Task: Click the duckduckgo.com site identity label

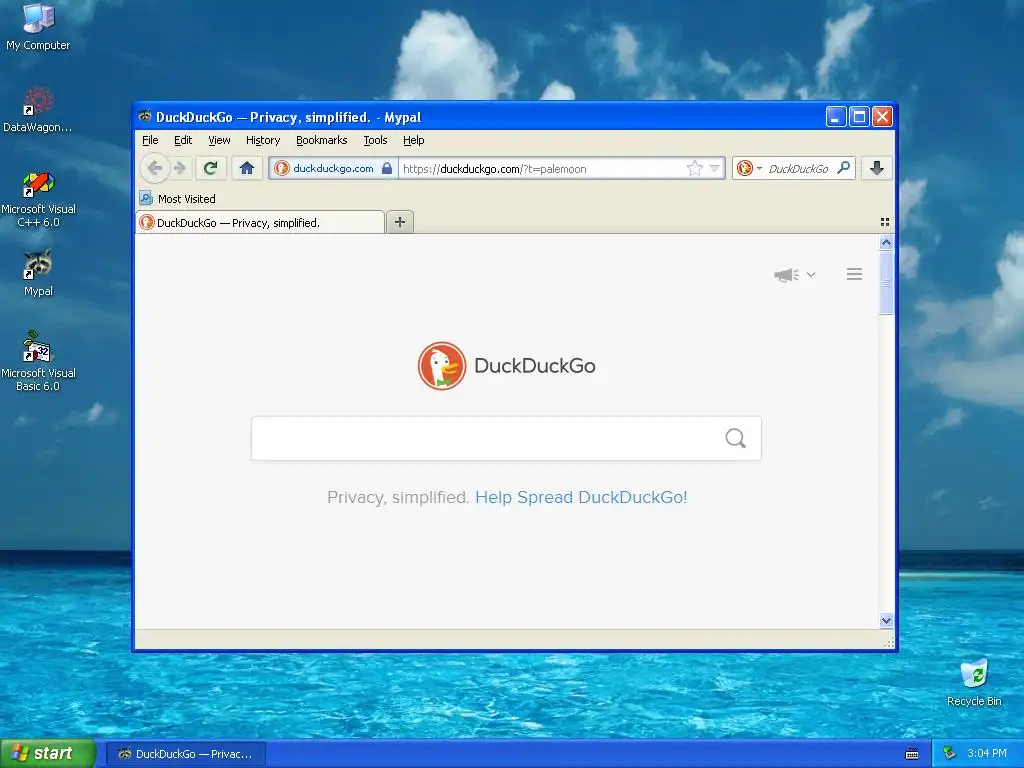Action: pyautogui.click(x=333, y=168)
